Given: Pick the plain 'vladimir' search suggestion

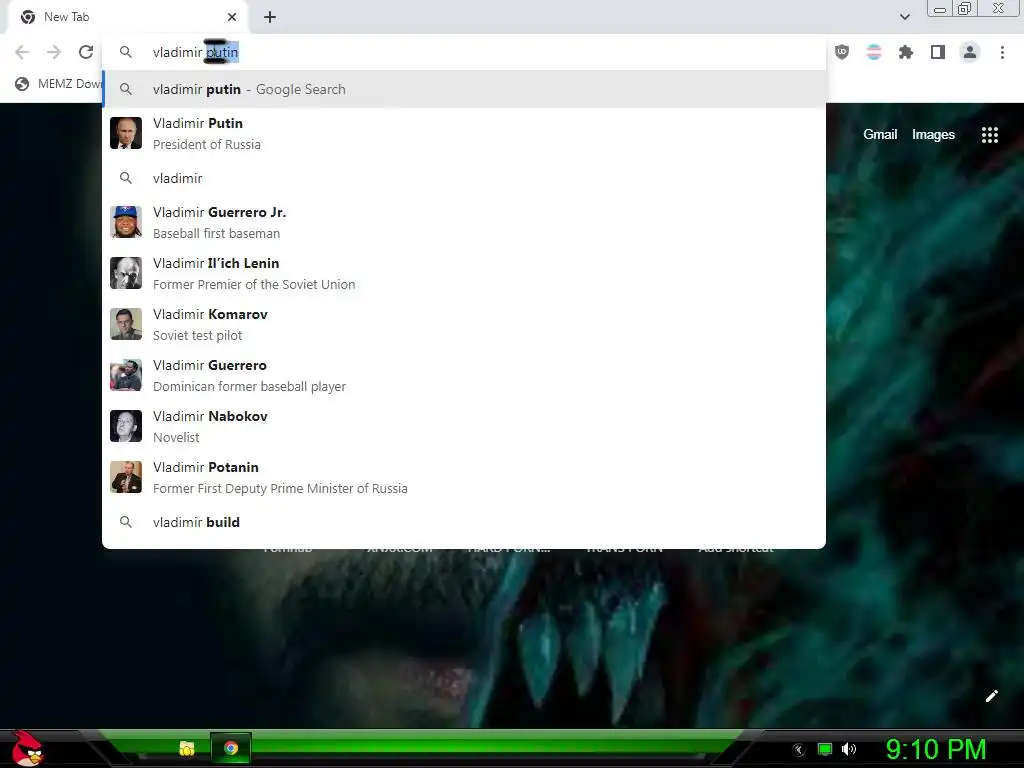Looking at the screenshot, I should pos(464,178).
